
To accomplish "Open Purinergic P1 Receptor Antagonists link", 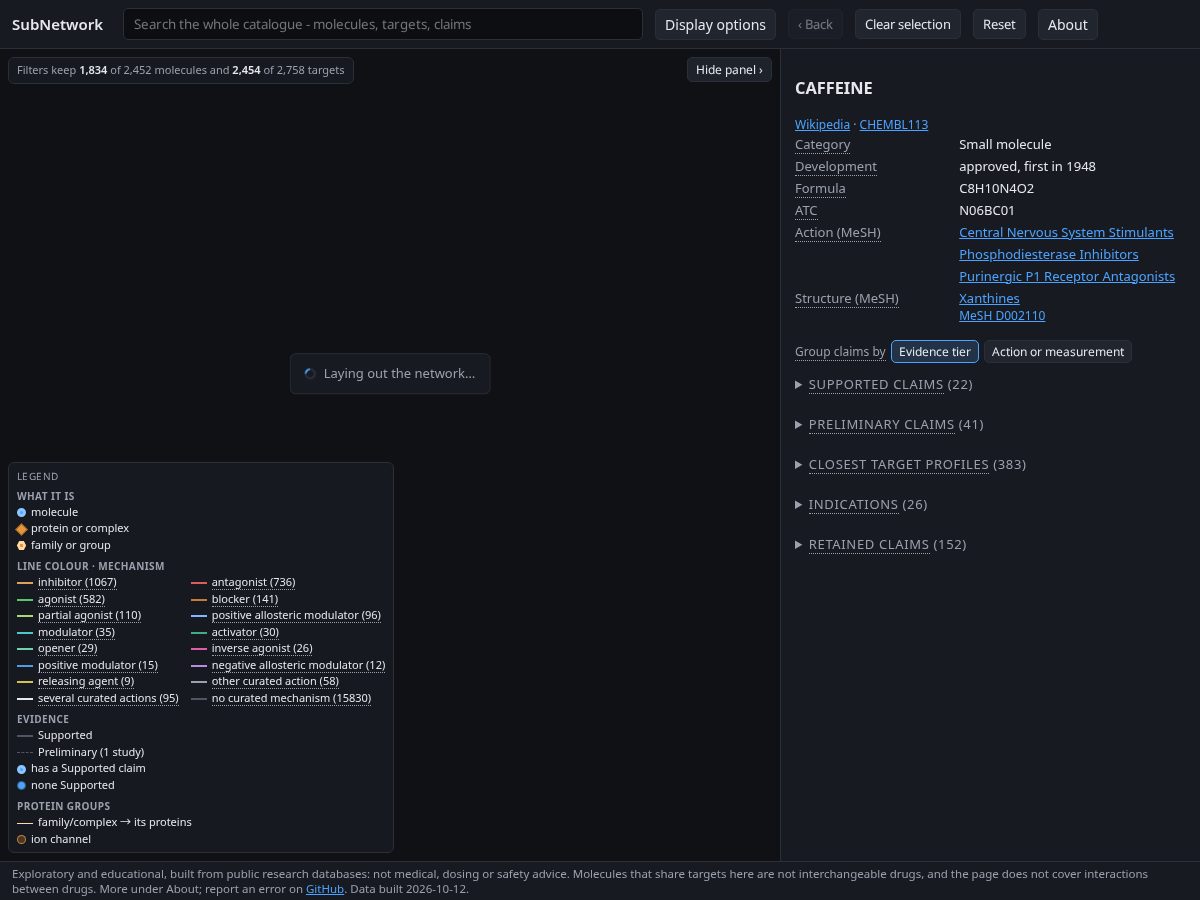I will coord(1067,277).
